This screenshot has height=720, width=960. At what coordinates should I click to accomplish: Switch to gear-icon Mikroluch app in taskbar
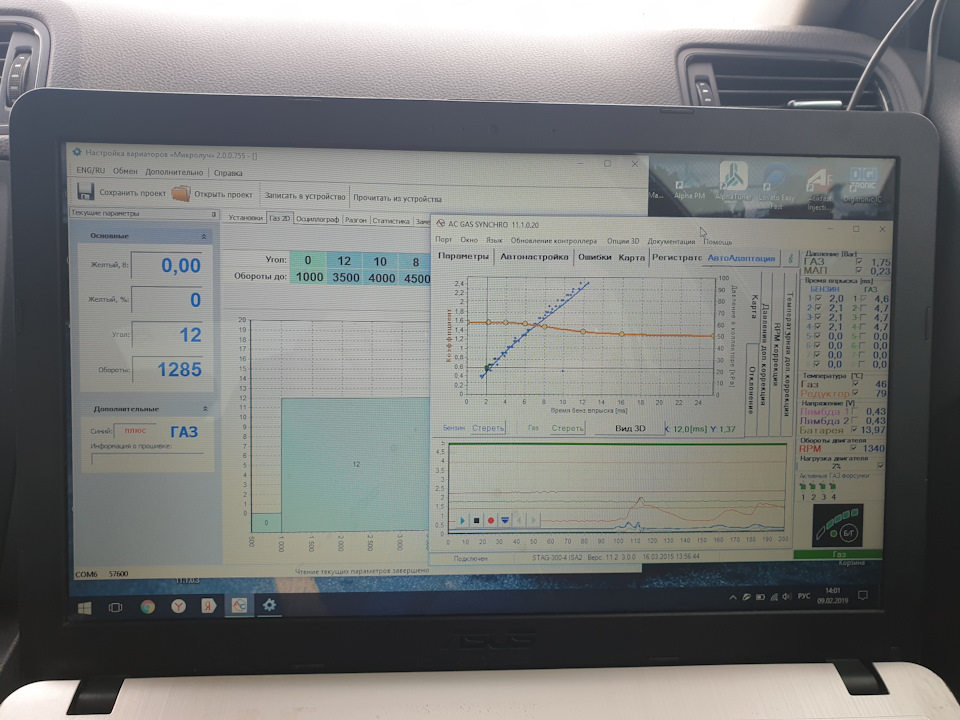click(x=269, y=605)
